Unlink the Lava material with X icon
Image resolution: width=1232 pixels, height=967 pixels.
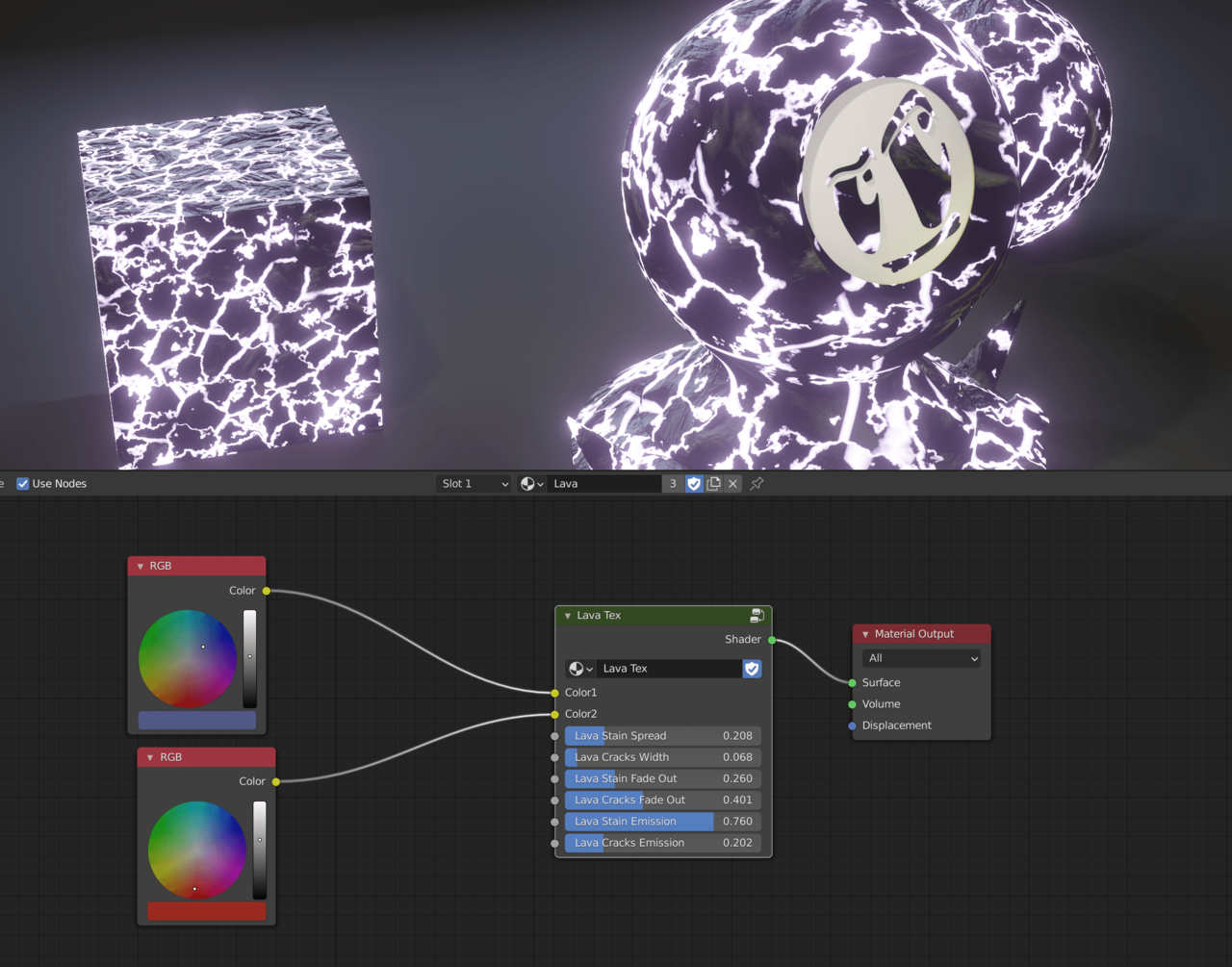[732, 484]
